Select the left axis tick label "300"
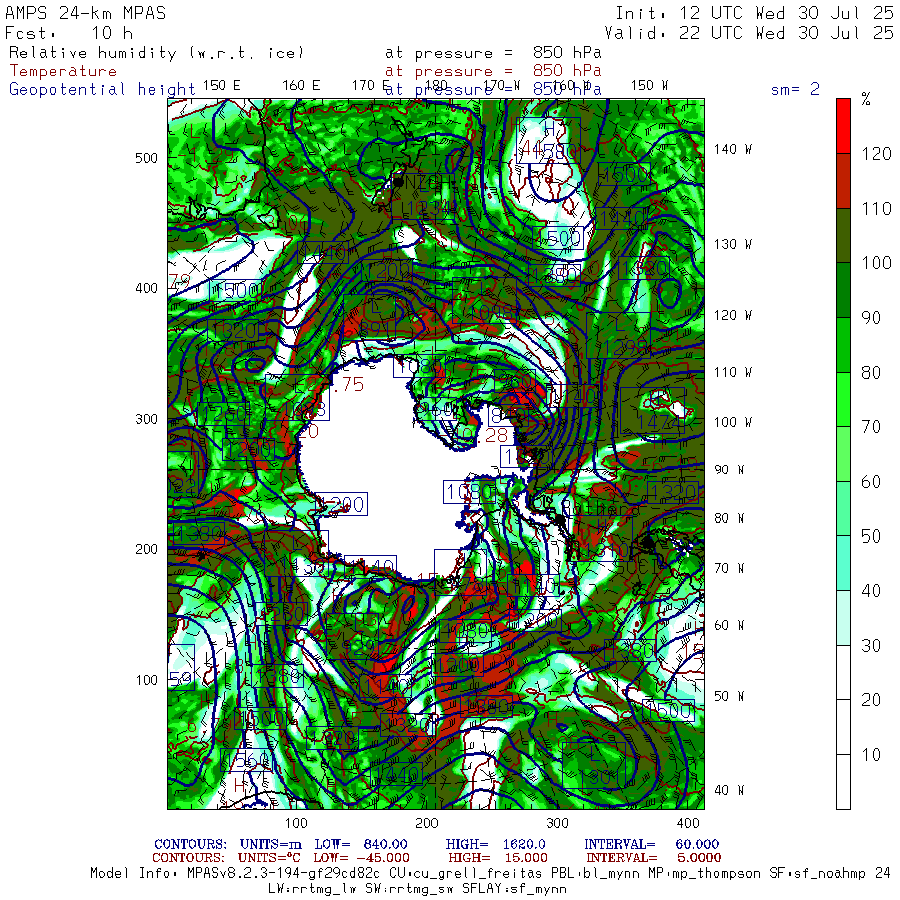 coord(146,419)
